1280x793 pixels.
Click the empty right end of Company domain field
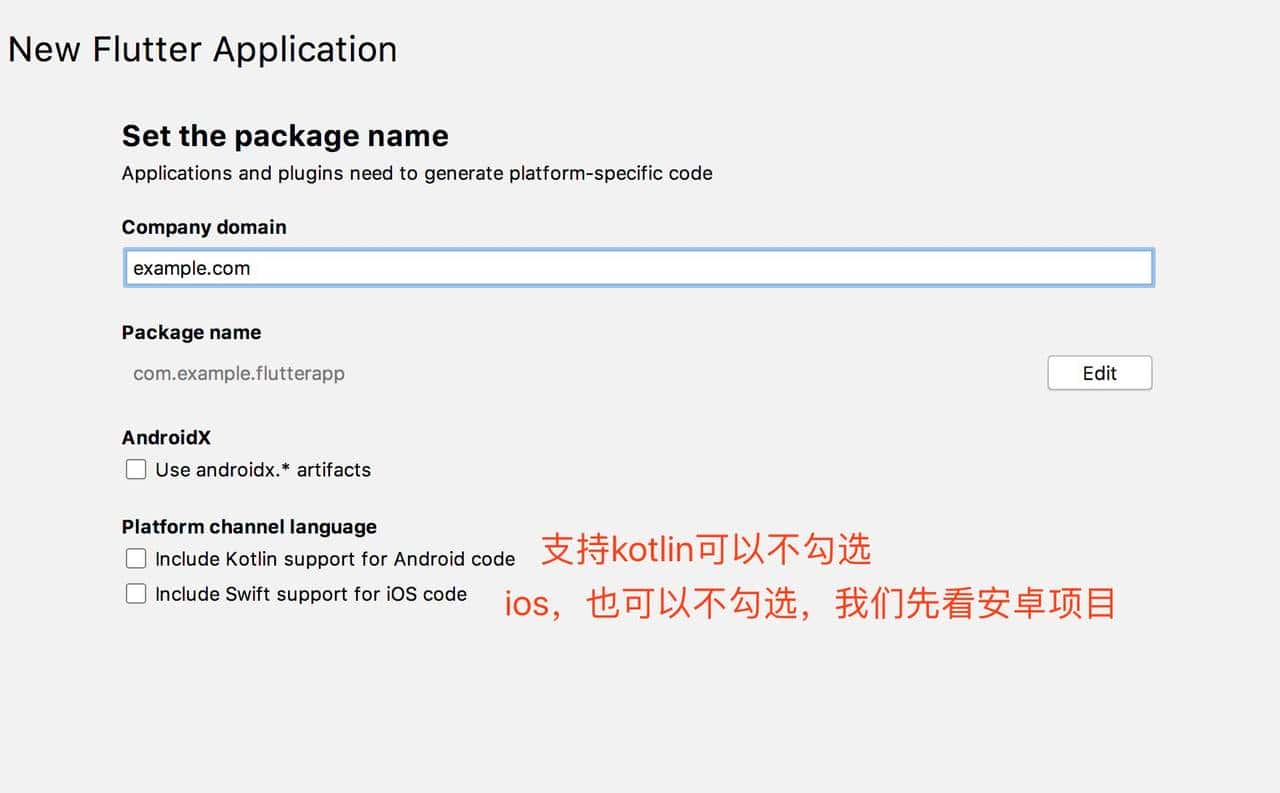[1100, 268]
